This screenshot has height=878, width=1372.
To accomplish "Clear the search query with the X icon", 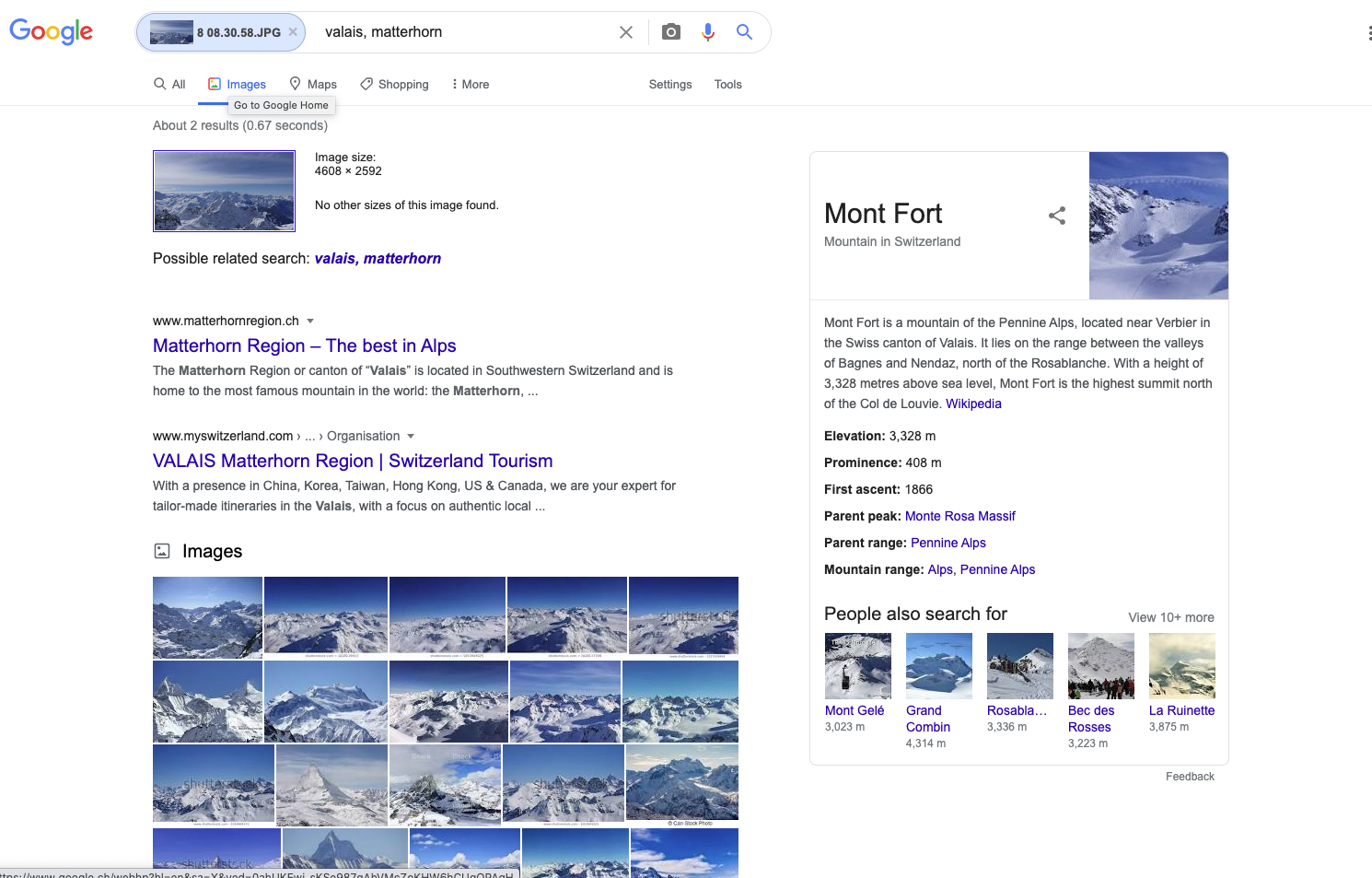I will [626, 31].
